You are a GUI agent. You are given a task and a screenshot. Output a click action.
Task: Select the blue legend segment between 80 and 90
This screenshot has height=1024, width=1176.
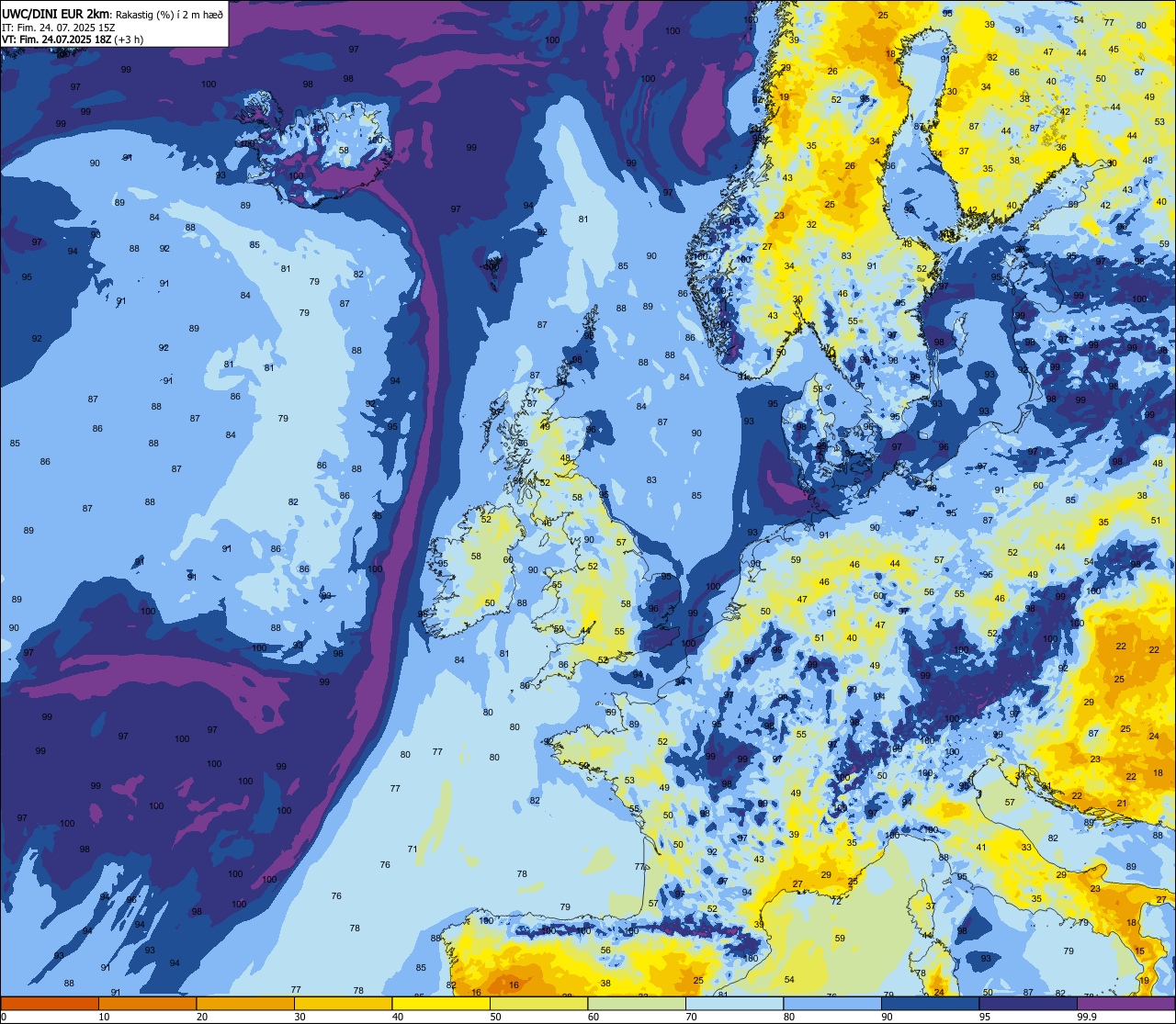coord(832,1003)
